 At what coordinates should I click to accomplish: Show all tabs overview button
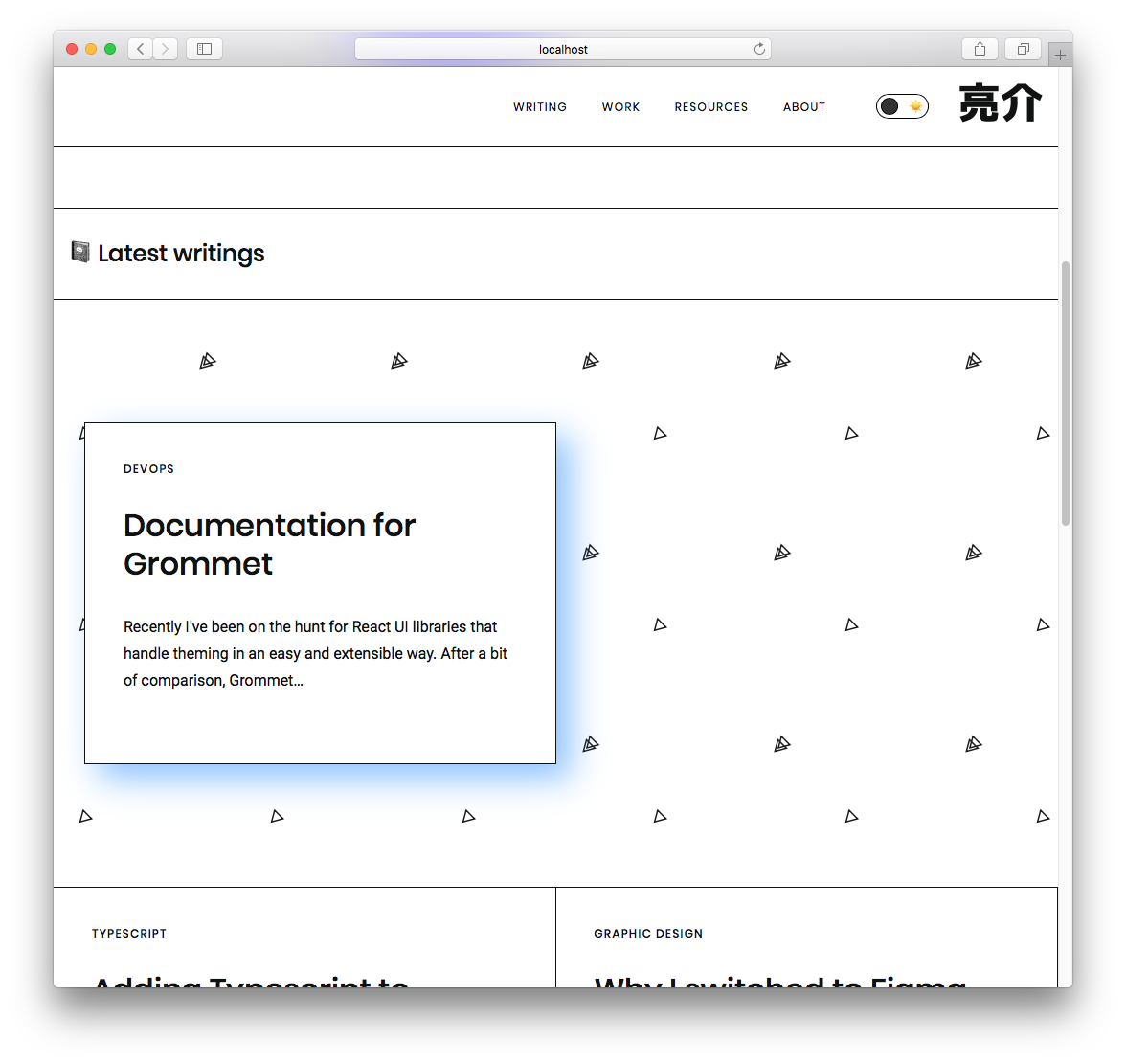(1023, 49)
